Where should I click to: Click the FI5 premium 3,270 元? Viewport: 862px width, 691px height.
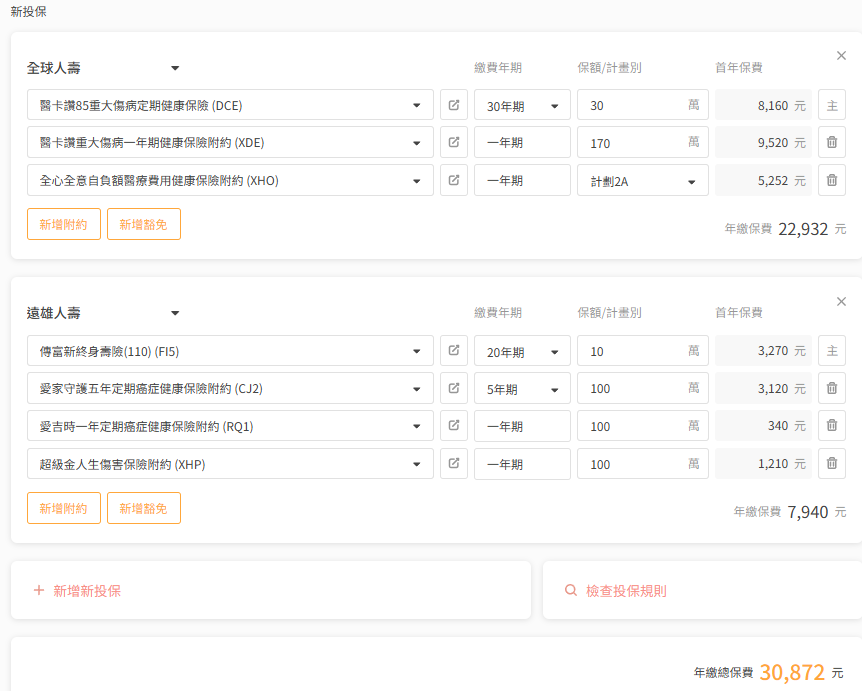764,351
